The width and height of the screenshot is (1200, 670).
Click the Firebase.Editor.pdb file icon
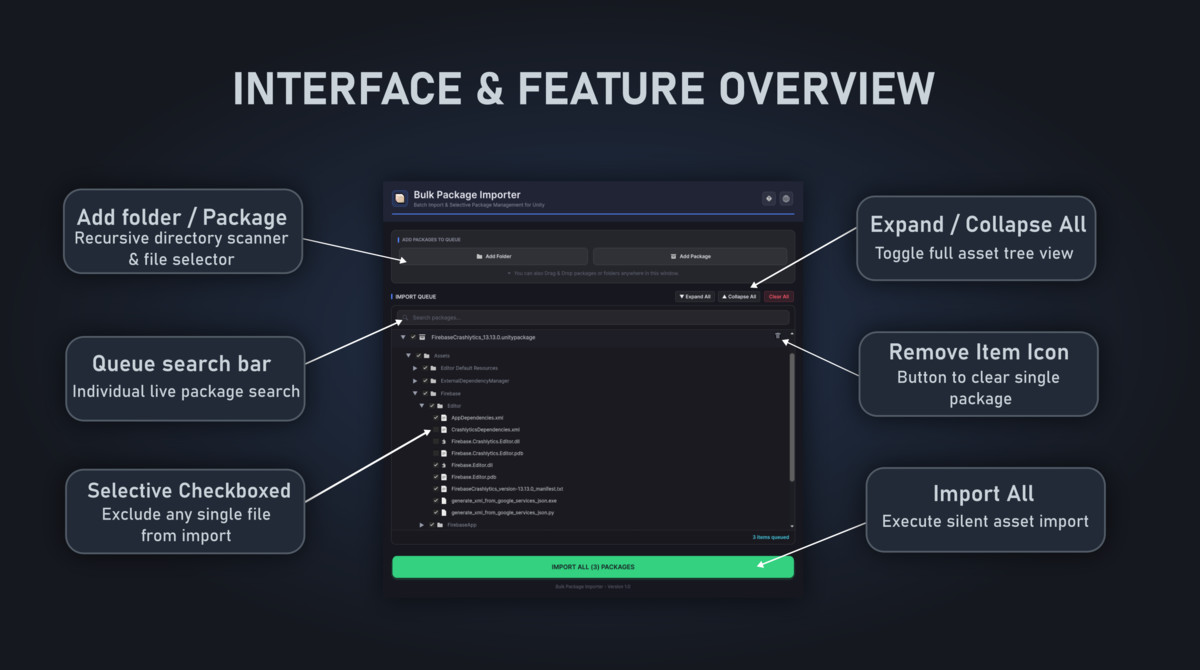pyautogui.click(x=444, y=477)
